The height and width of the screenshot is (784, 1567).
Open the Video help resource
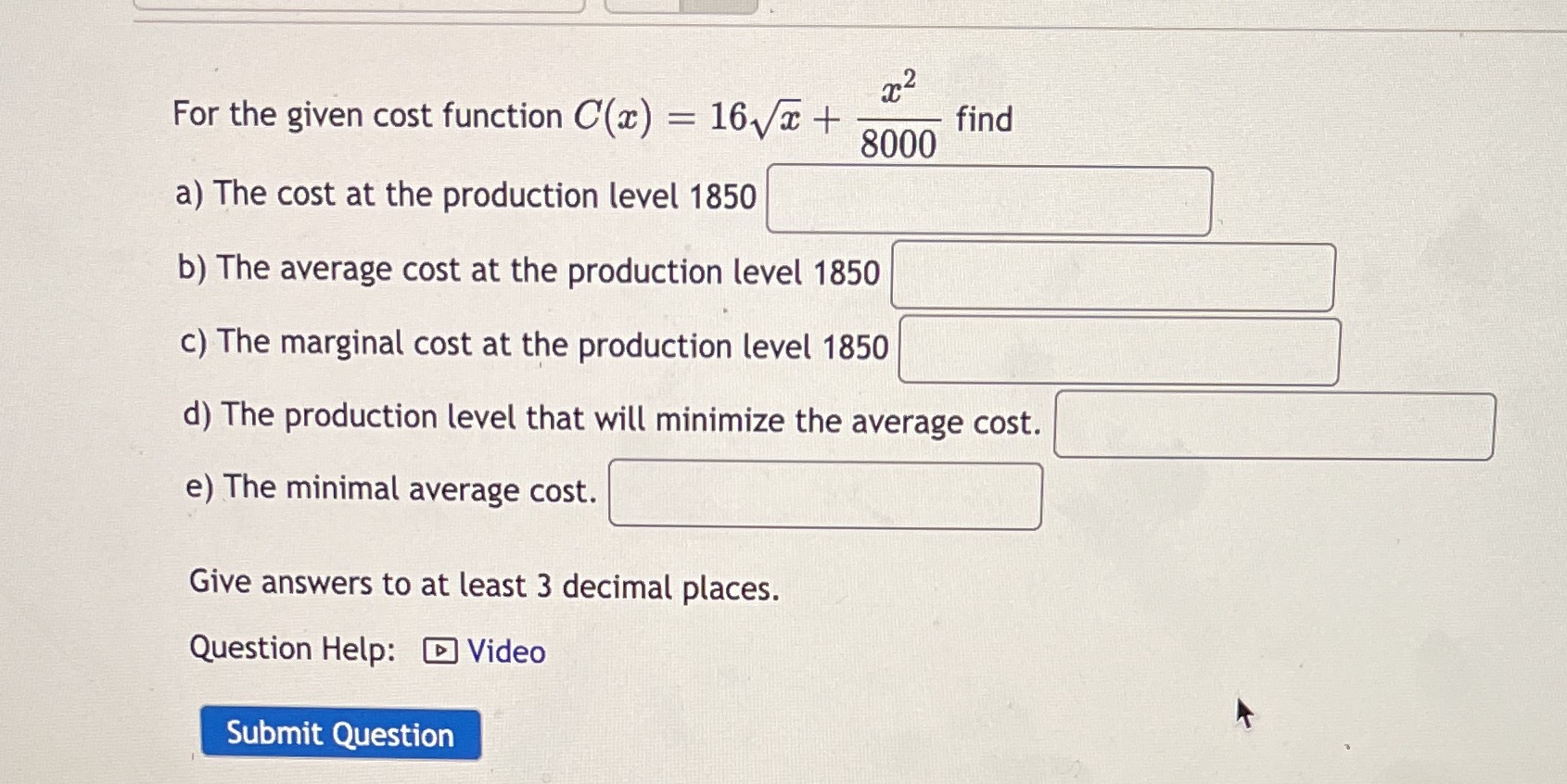point(504,651)
